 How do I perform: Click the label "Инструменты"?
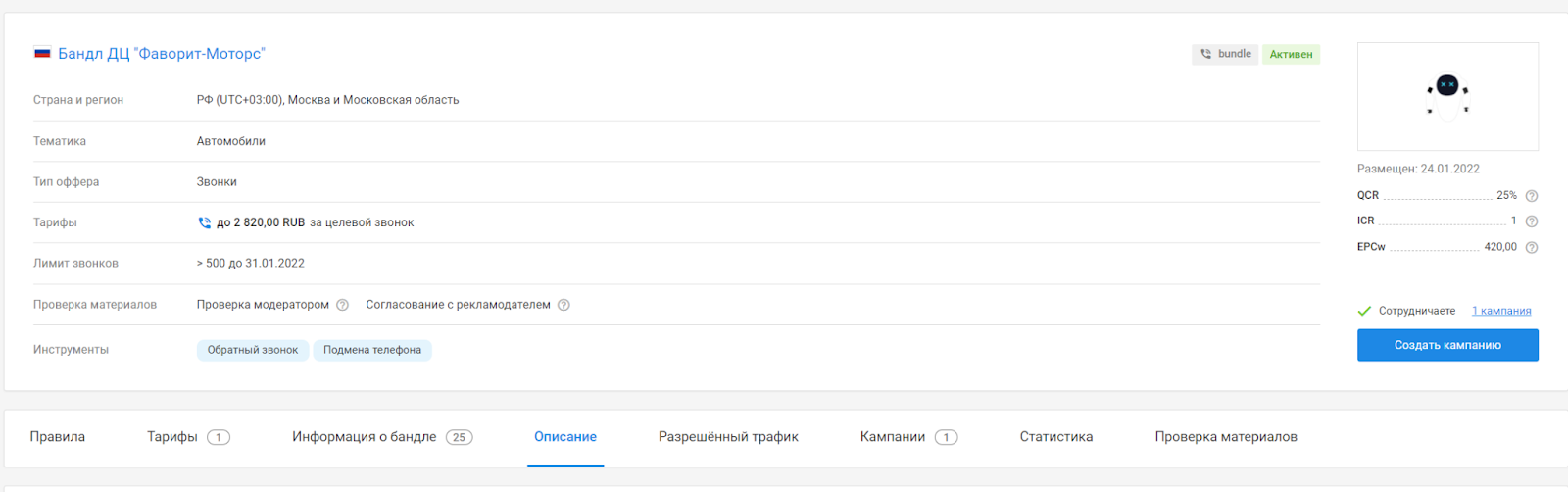click(71, 350)
